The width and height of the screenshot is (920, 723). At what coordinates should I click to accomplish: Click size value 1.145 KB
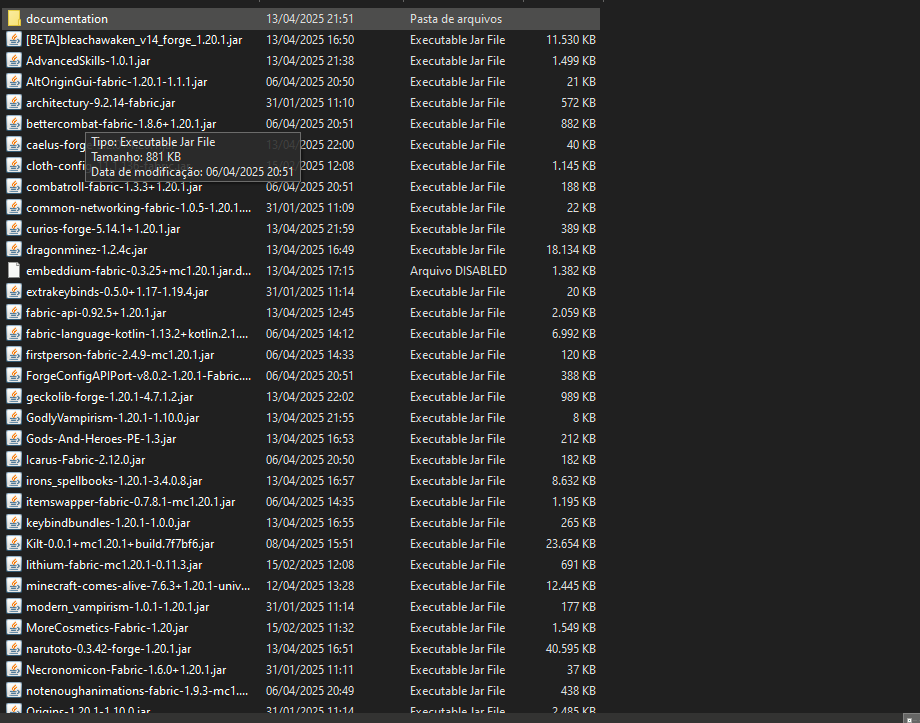(x=574, y=166)
